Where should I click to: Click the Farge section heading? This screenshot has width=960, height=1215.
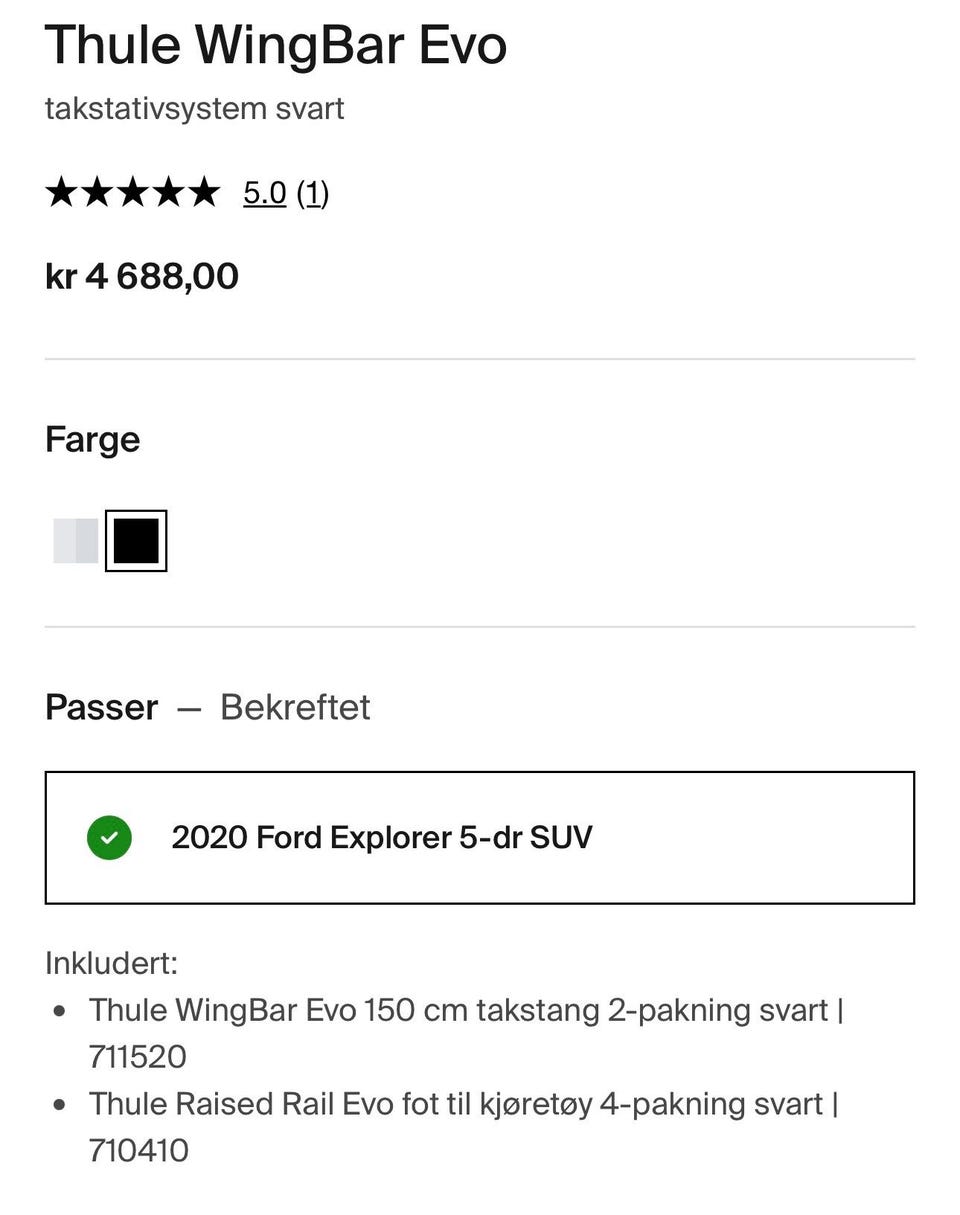tap(92, 439)
